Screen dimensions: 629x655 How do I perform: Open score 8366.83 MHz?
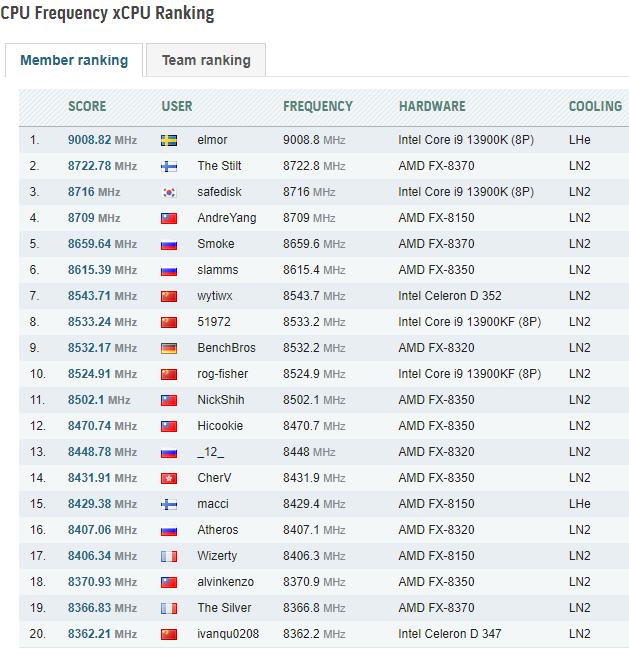102,608
